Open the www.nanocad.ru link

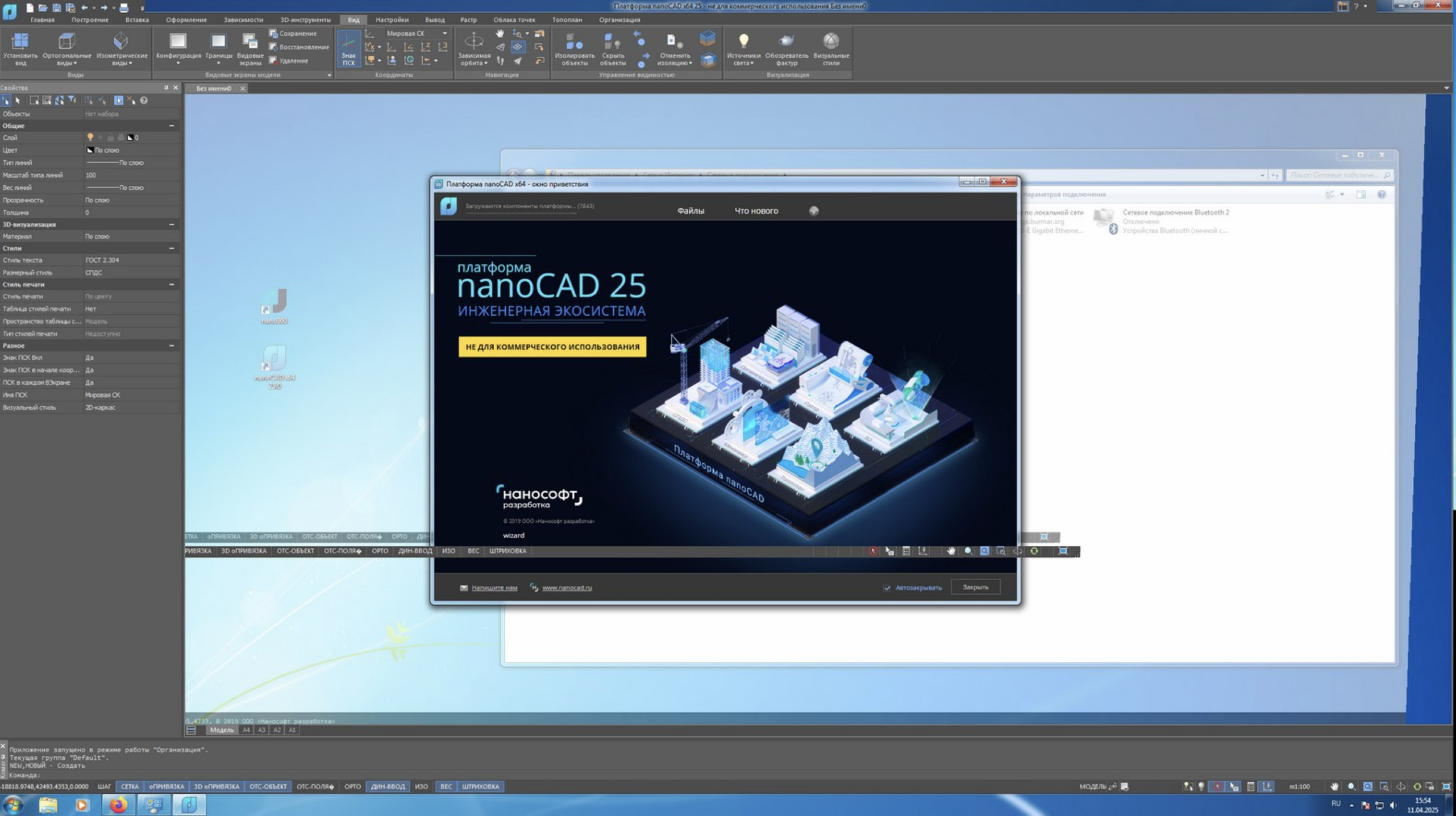(x=567, y=588)
